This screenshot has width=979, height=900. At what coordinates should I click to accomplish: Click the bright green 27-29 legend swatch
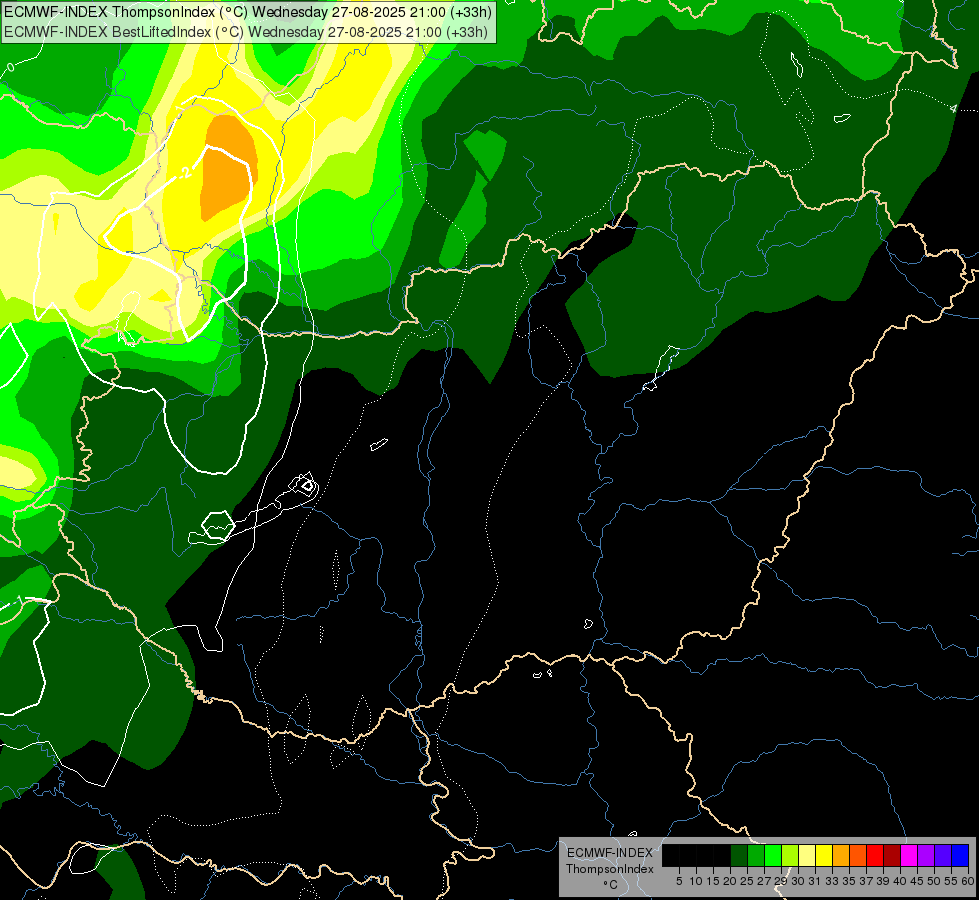773,855
